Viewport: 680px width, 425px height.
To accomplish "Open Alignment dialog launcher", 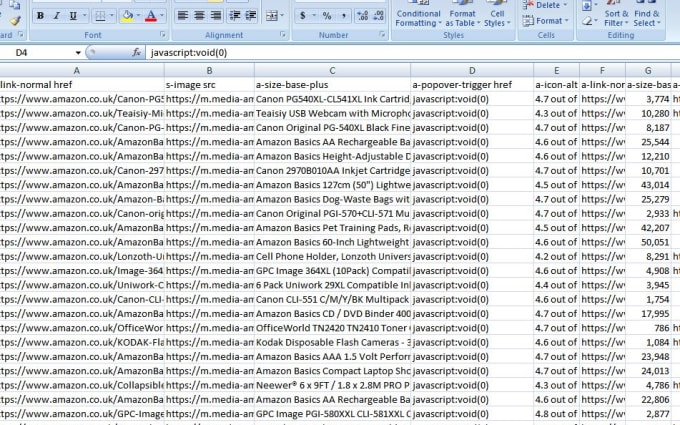I will pyautogui.click(x=283, y=34).
